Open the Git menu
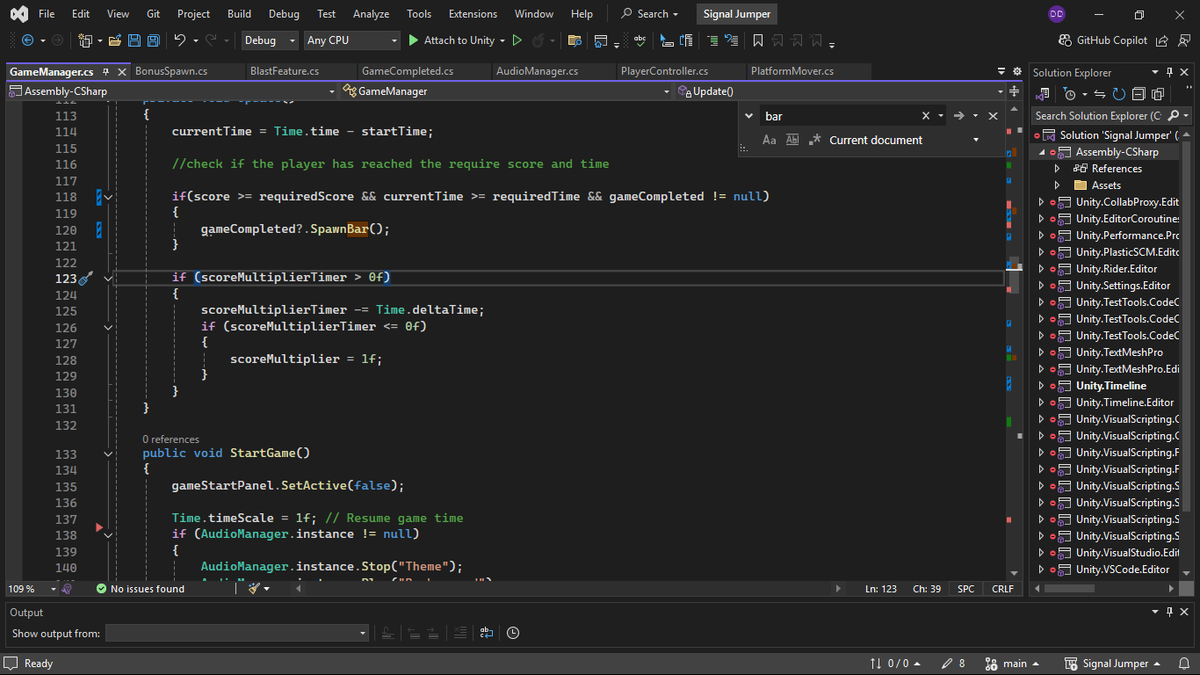 coord(153,14)
